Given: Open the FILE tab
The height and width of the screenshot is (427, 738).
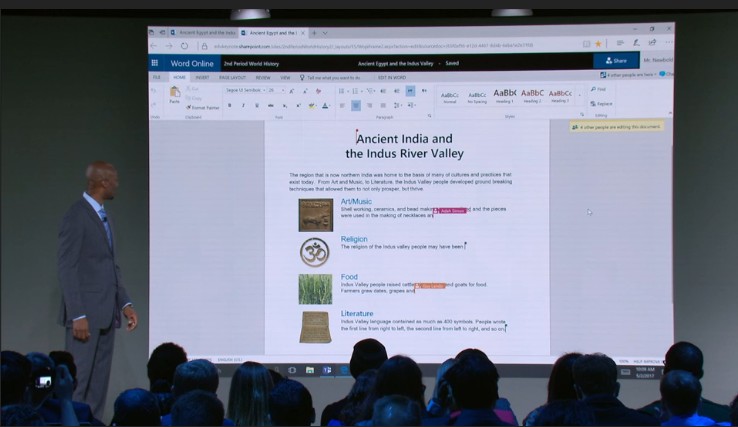Looking at the screenshot, I should pos(157,77).
